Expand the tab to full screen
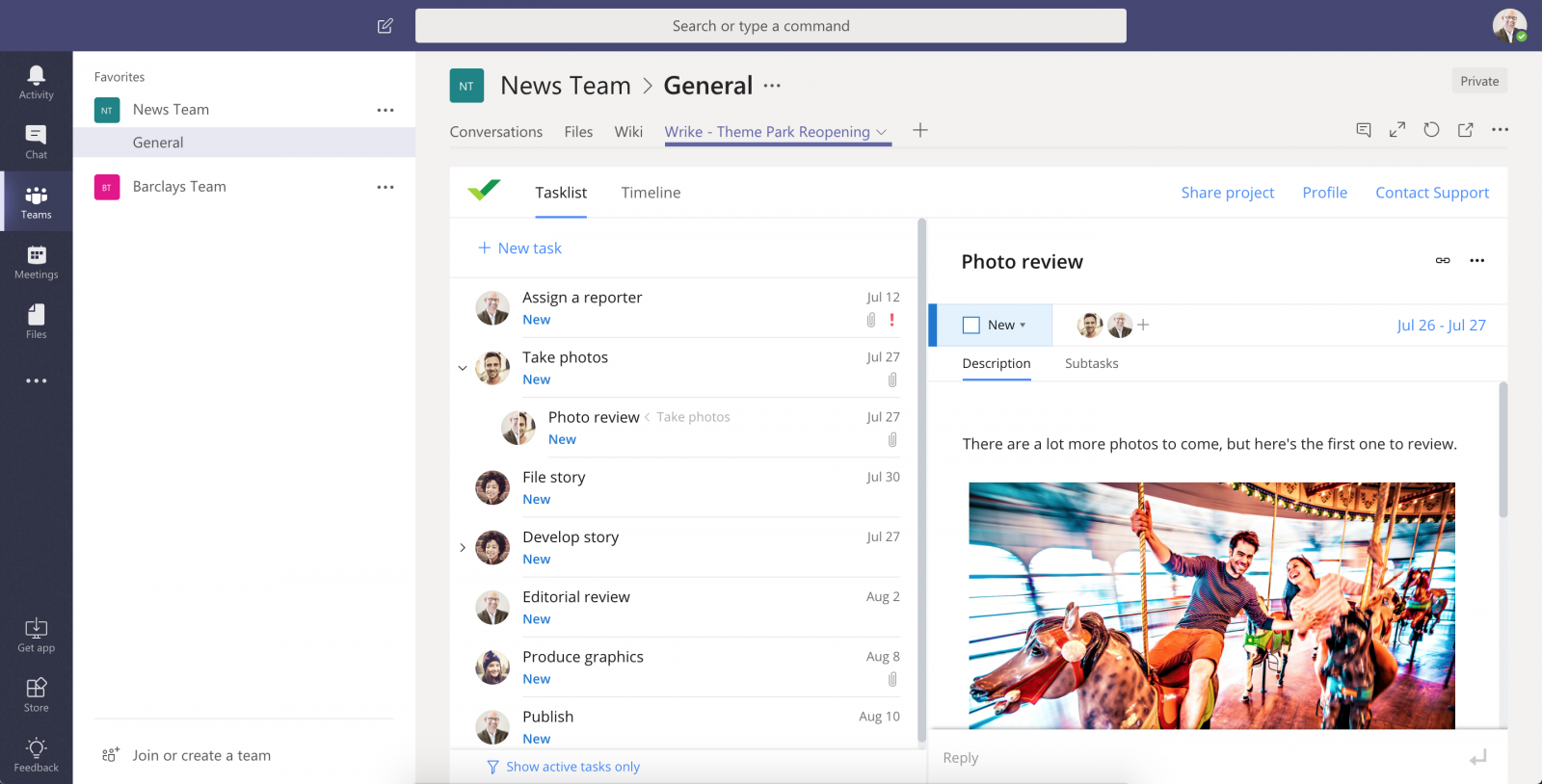Image resolution: width=1542 pixels, height=784 pixels. pos(1396,130)
